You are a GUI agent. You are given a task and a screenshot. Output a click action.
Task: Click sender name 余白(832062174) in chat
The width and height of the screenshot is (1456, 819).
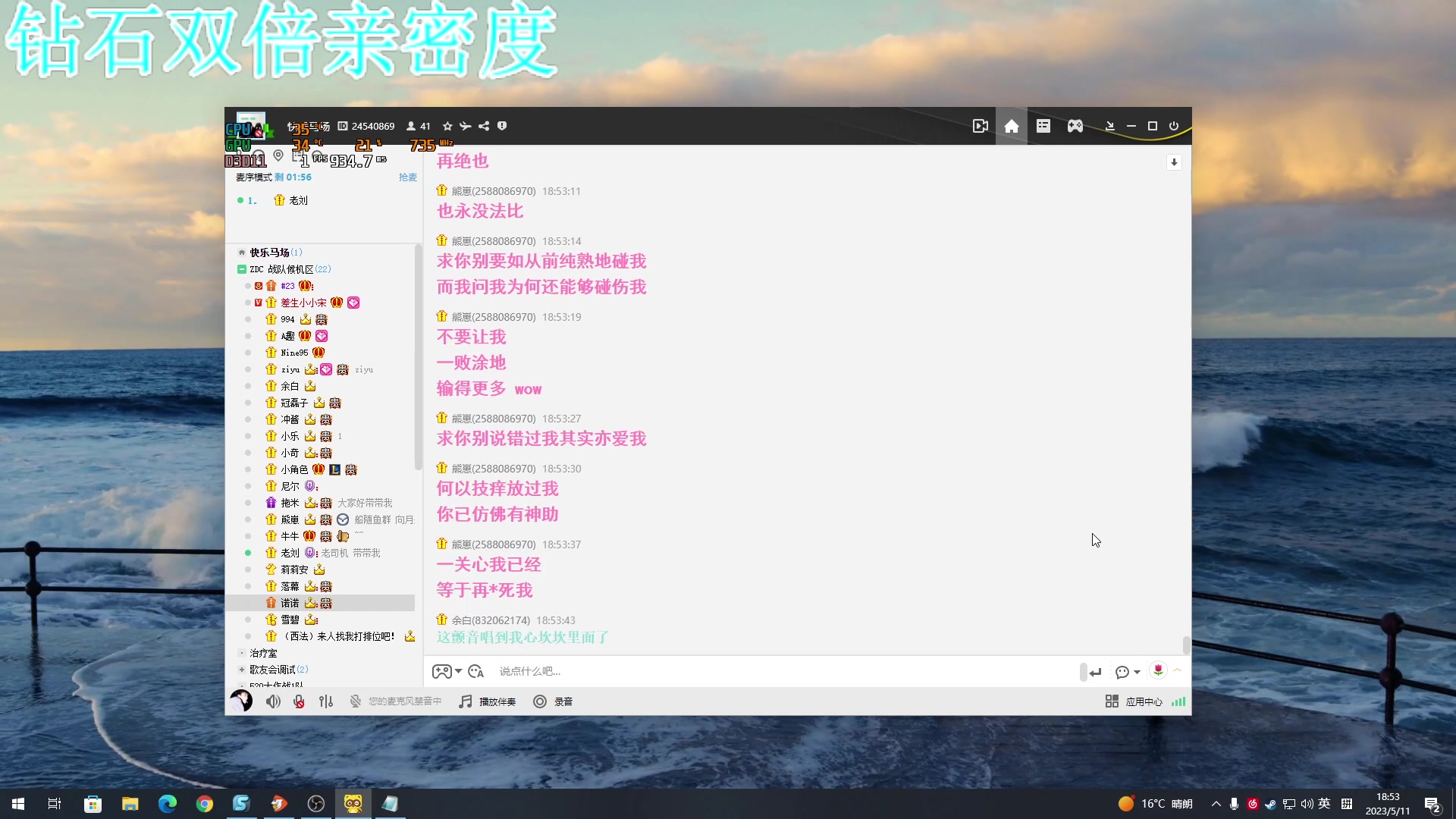491,620
